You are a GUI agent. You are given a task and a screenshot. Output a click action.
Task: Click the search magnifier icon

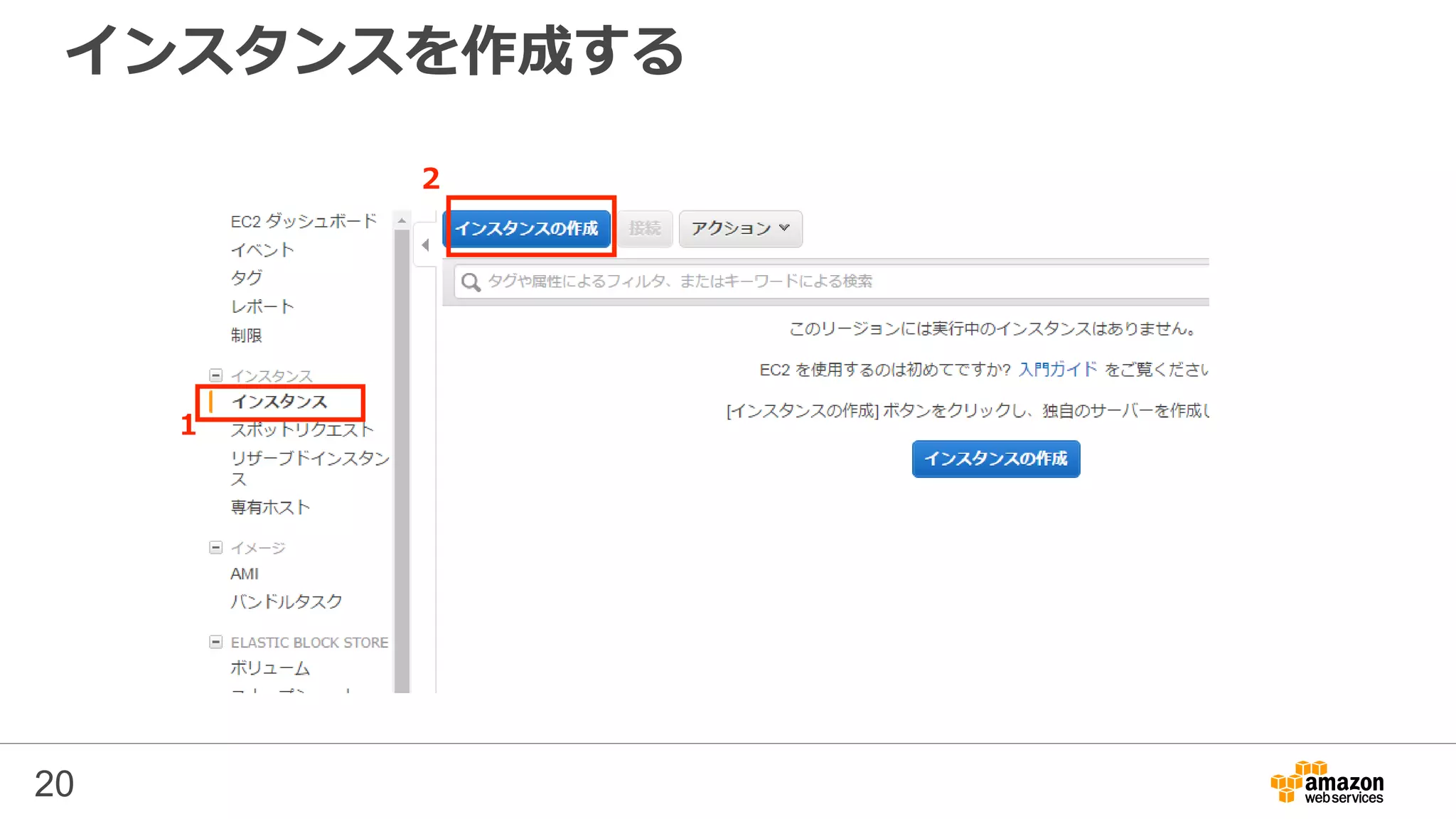point(471,282)
